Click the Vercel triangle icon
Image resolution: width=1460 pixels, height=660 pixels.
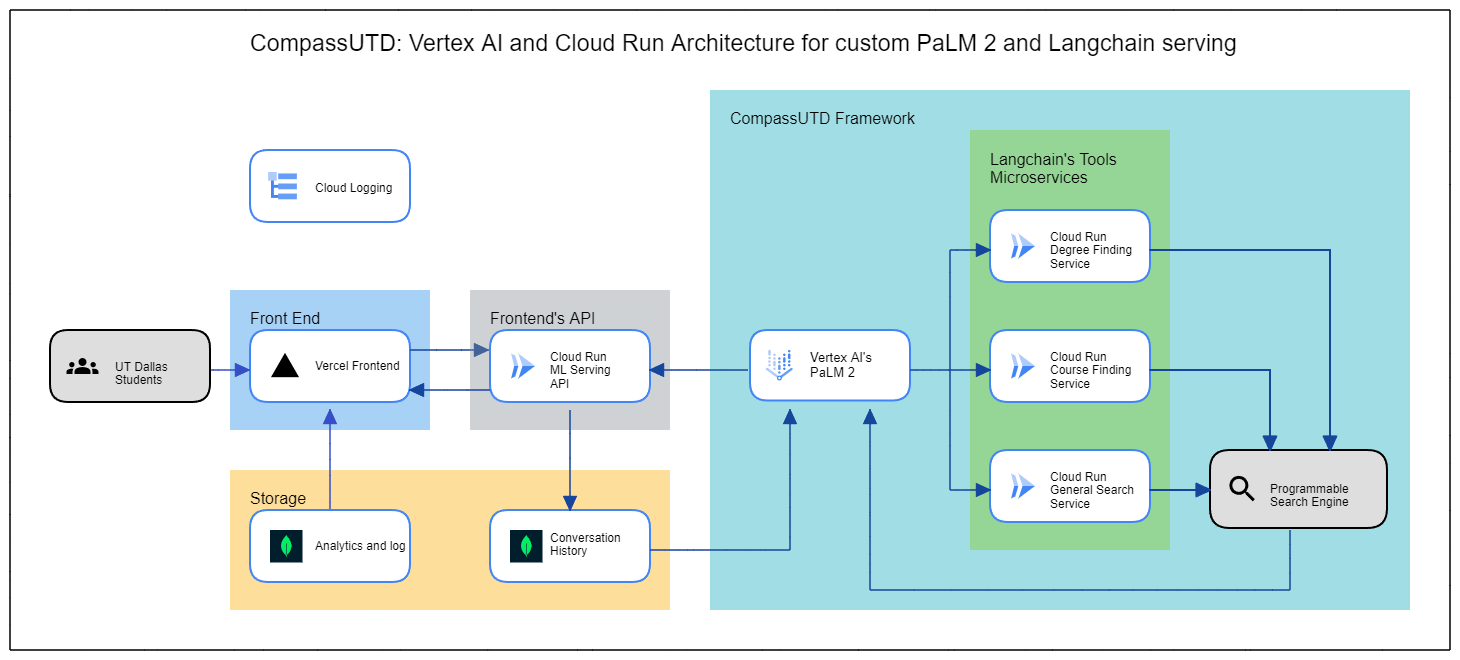click(x=285, y=365)
